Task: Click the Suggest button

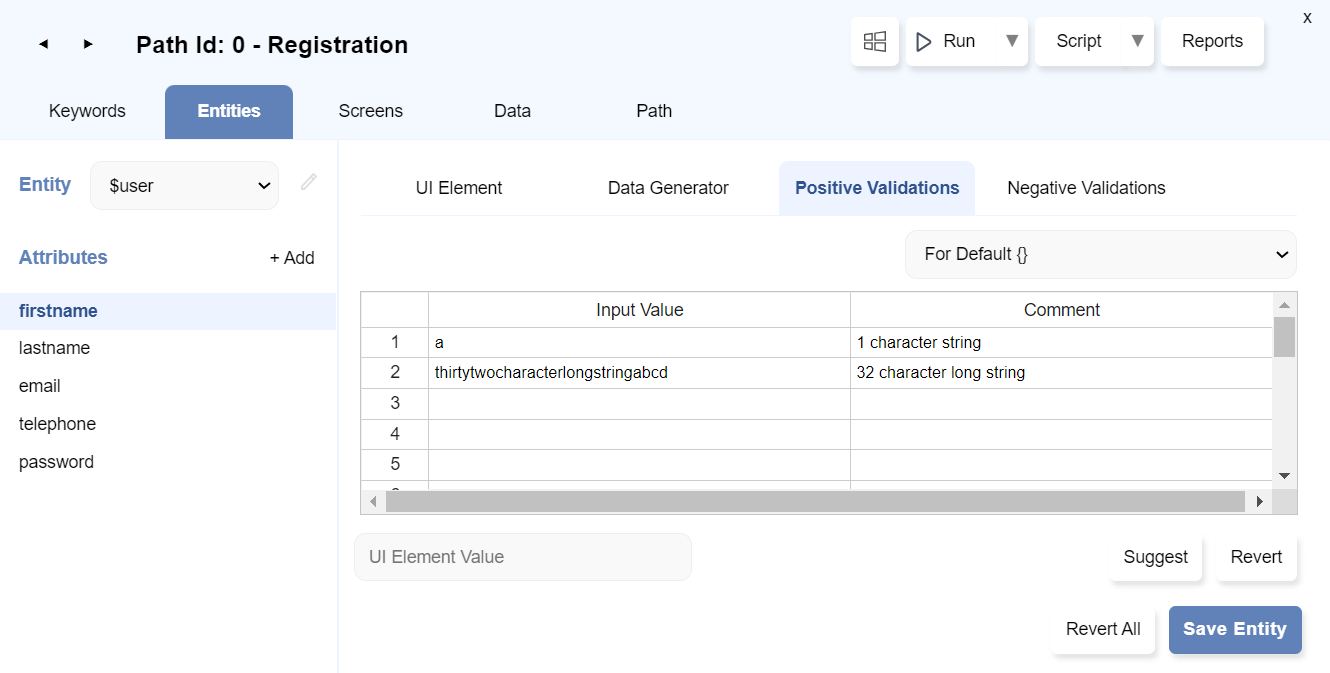Action: [x=1155, y=557]
